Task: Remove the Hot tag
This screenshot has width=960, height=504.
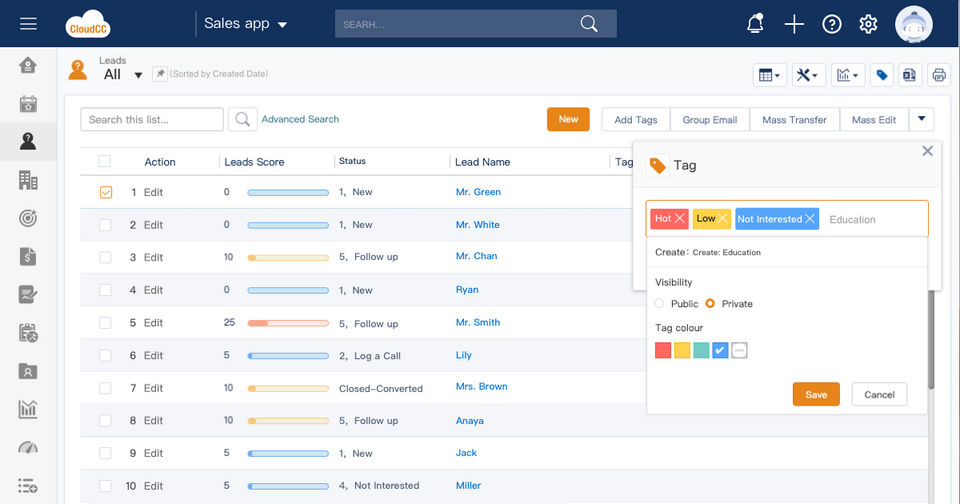Action: click(x=680, y=219)
